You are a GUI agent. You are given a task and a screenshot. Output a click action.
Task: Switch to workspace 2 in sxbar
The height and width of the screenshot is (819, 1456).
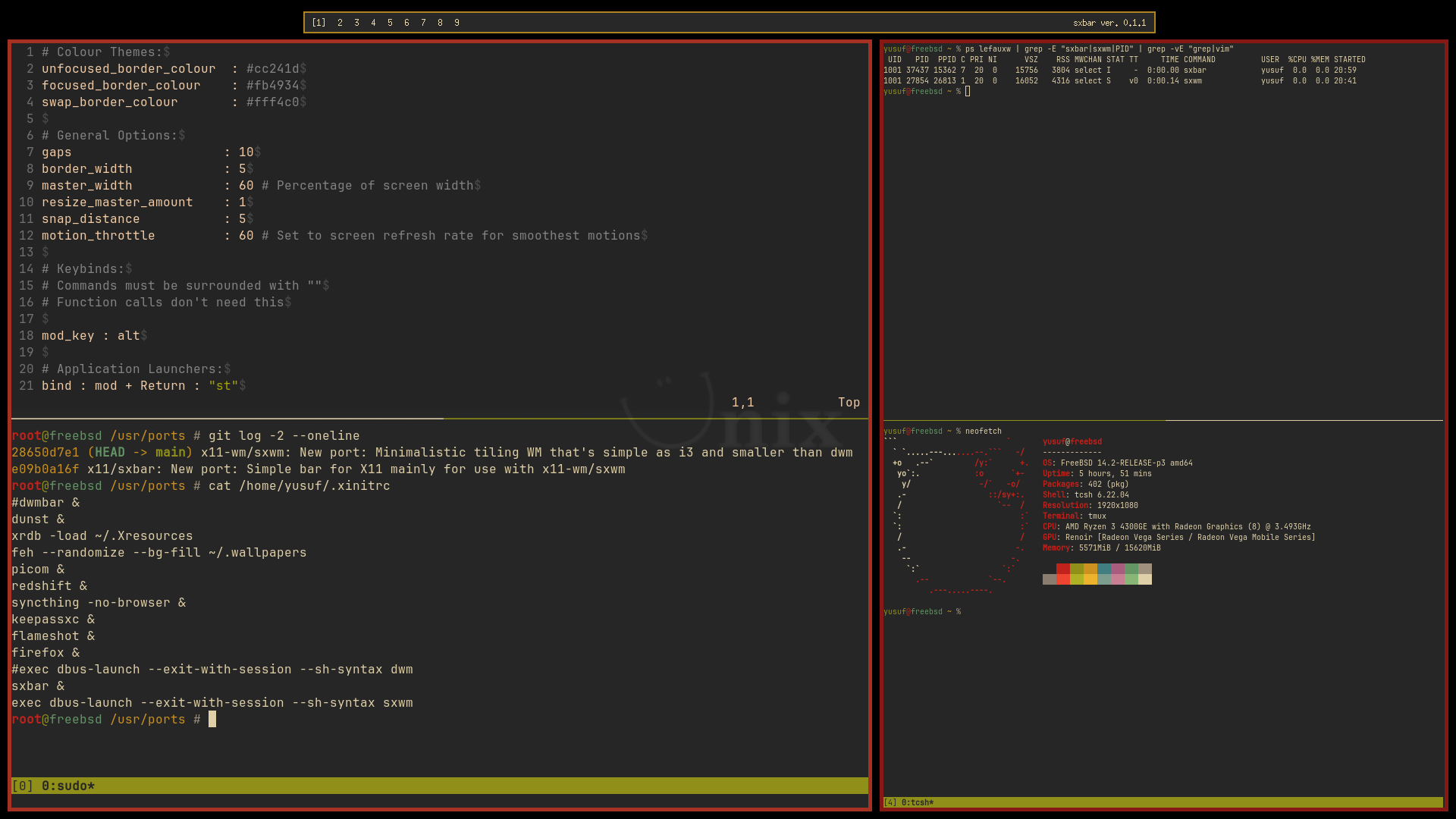(x=340, y=23)
